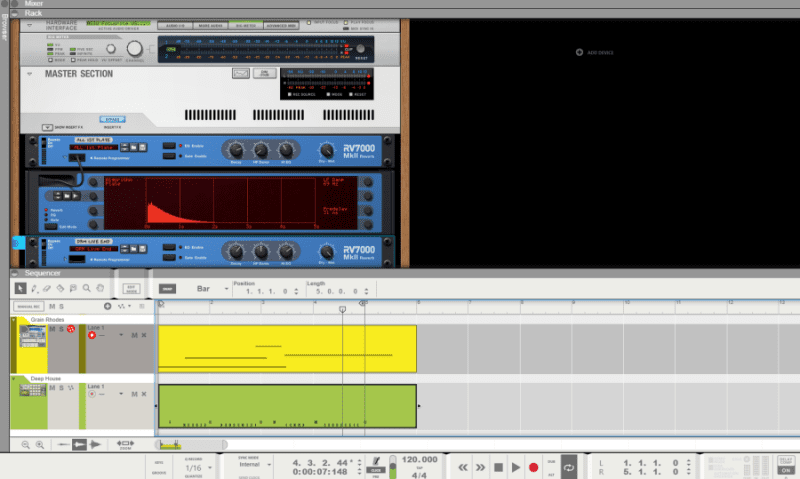
Task: Select the Mute tool in sequencer
Action: [x=73, y=288]
